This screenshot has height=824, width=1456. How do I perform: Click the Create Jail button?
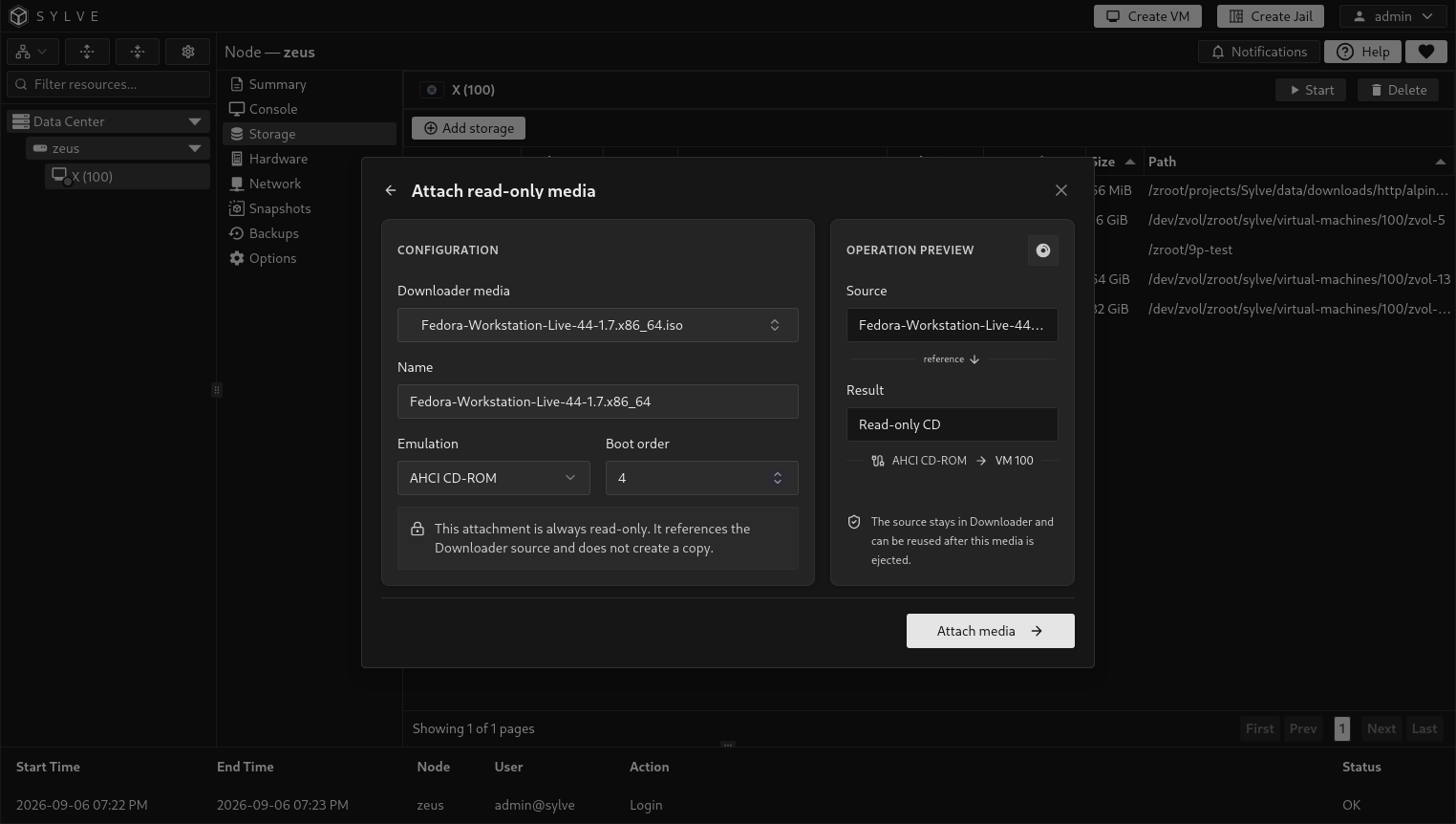click(1270, 16)
